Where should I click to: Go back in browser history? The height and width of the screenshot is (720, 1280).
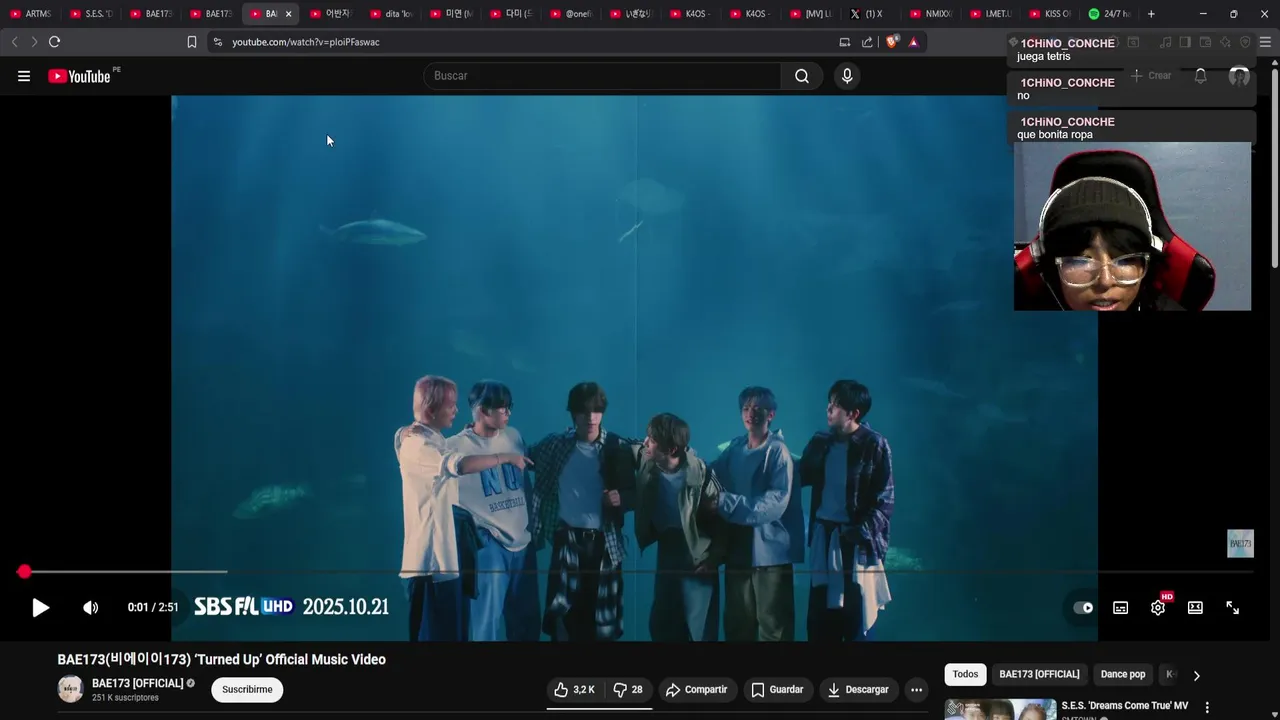[14, 42]
